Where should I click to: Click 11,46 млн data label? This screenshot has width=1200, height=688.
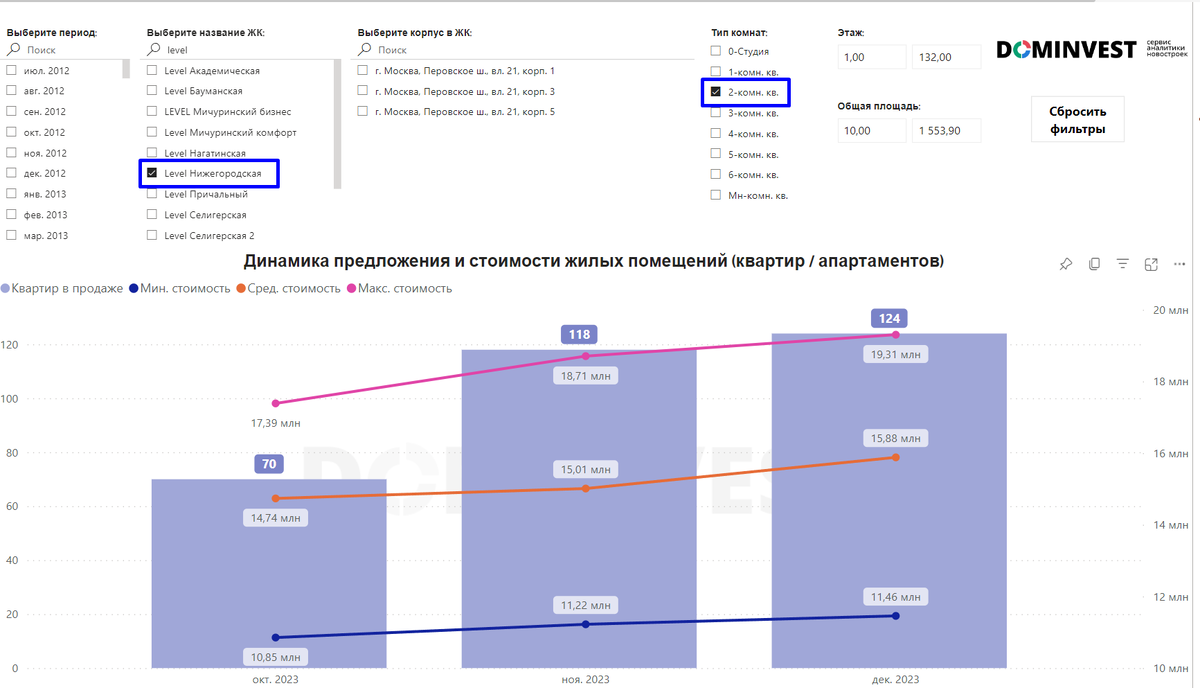click(x=898, y=596)
